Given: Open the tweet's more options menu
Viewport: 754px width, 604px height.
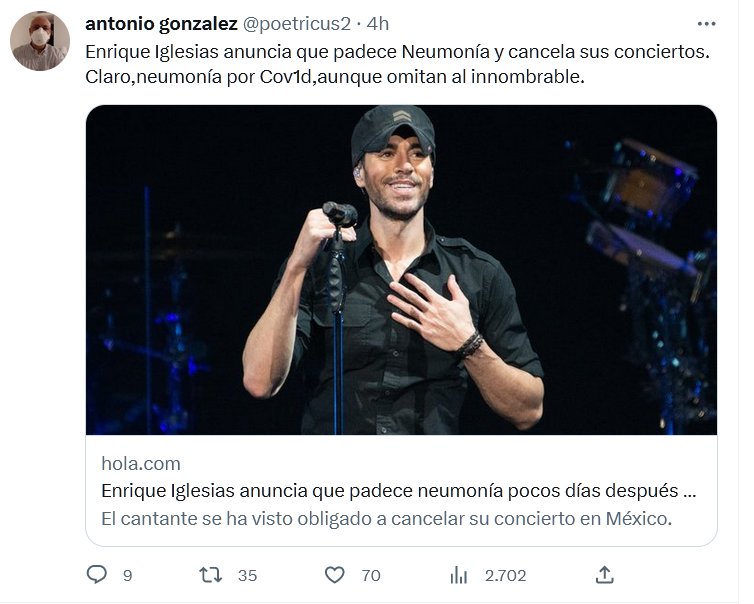Looking at the screenshot, I should click(x=706, y=23).
